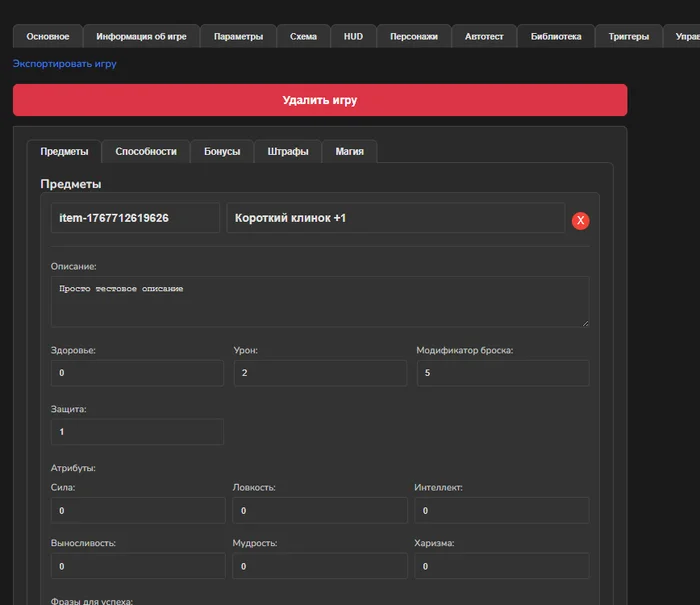Image resolution: width=700 pixels, height=605 pixels.
Task: Click the item name field Короткий клинок +1
Action: (395, 218)
